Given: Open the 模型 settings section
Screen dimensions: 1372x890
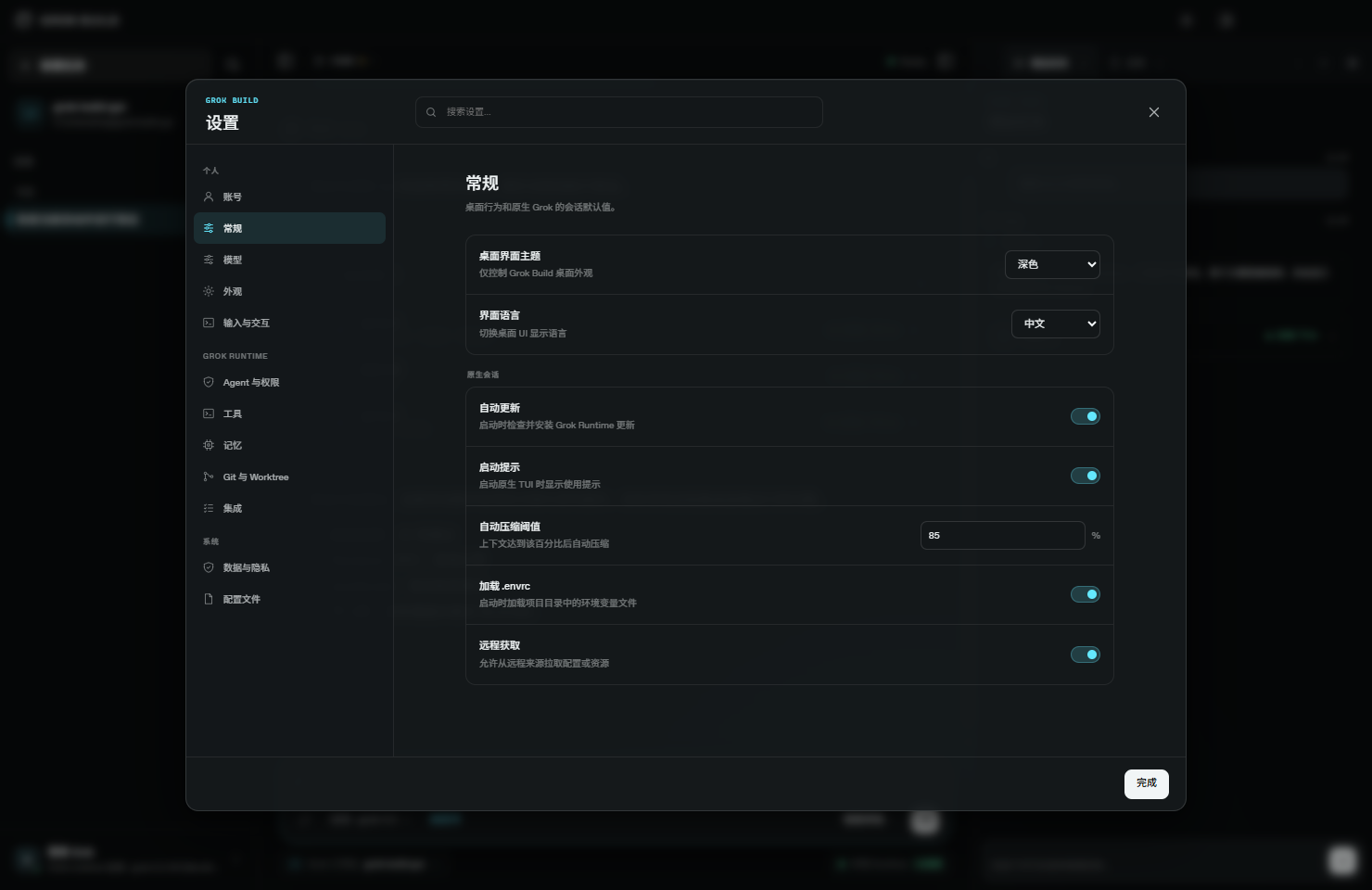Looking at the screenshot, I should [289, 260].
